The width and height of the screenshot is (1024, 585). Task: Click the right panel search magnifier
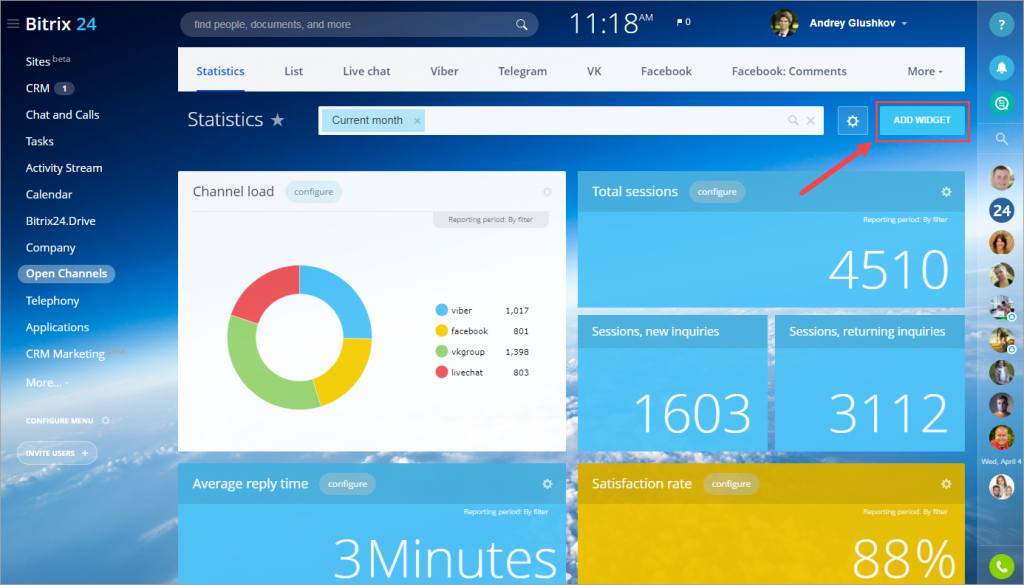[x=1001, y=138]
